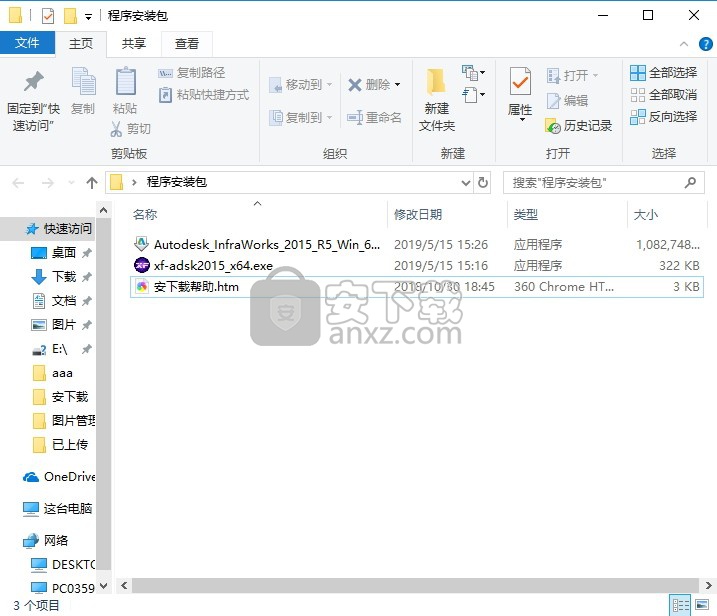Viewport: 717px width, 616px height.
Task: Switch to Large icons view in status bar
Action: pyautogui.click(x=702, y=605)
